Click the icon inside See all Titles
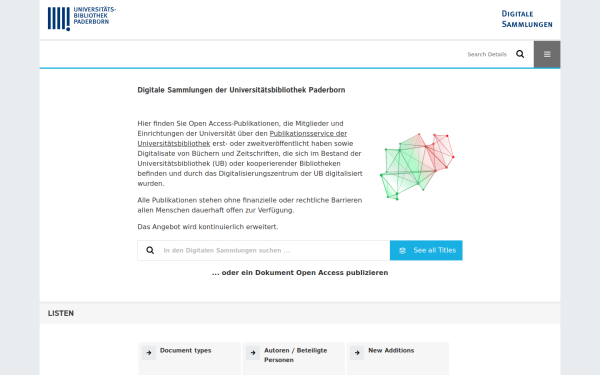 402,251
